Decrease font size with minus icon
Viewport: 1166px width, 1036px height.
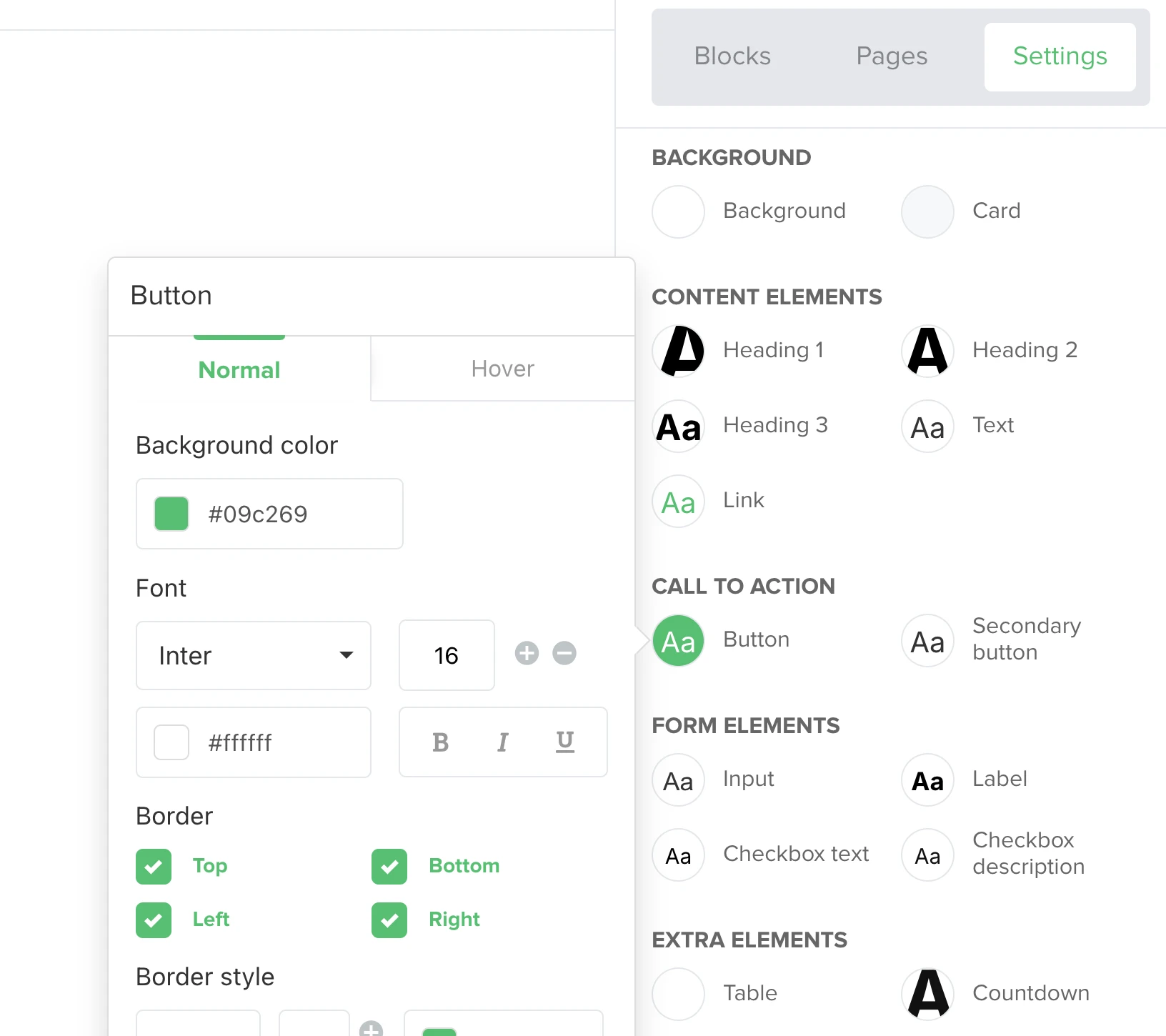pos(564,653)
